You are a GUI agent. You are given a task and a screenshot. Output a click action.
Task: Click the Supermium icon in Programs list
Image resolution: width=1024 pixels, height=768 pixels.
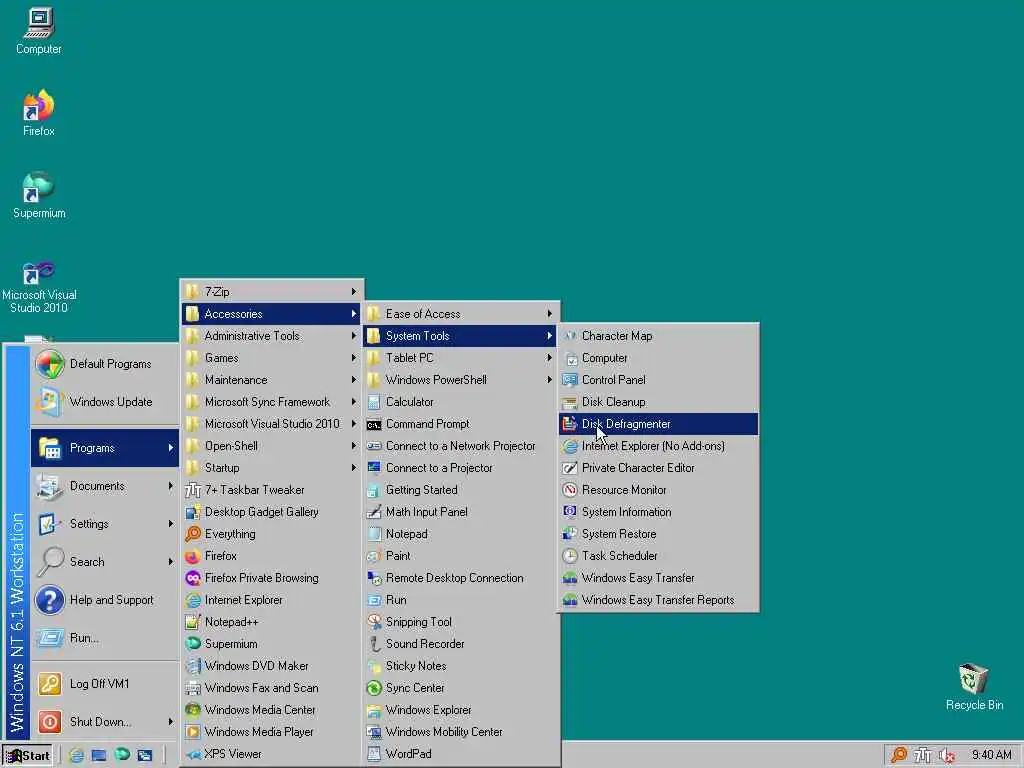[193, 644]
